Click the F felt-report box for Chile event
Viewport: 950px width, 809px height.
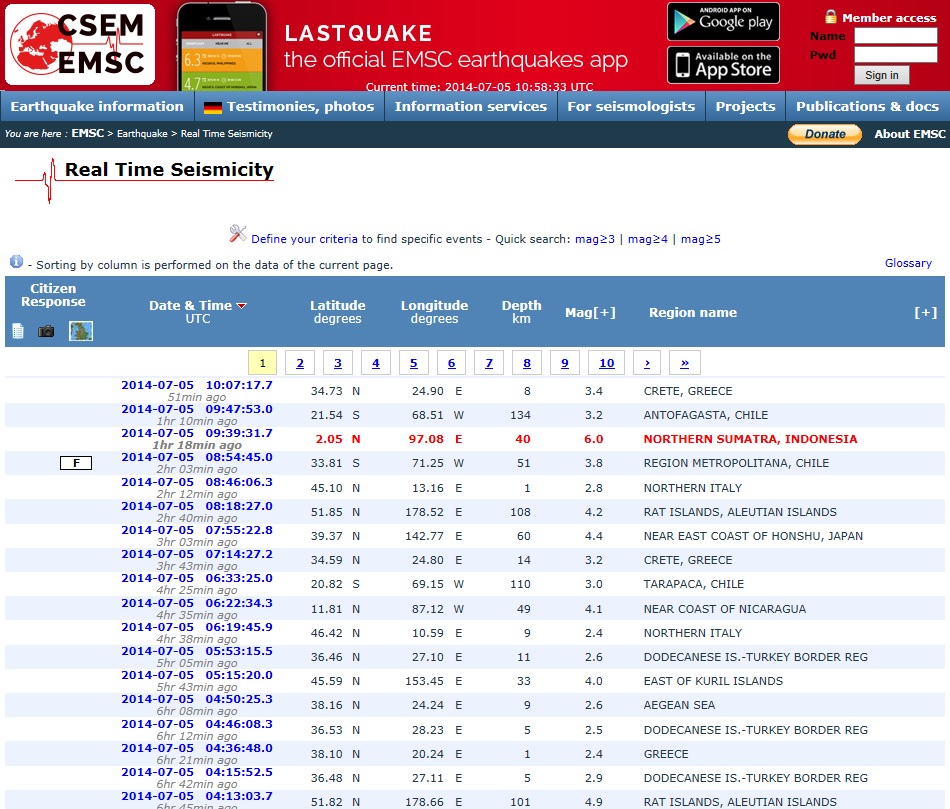pyautogui.click(x=76, y=463)
